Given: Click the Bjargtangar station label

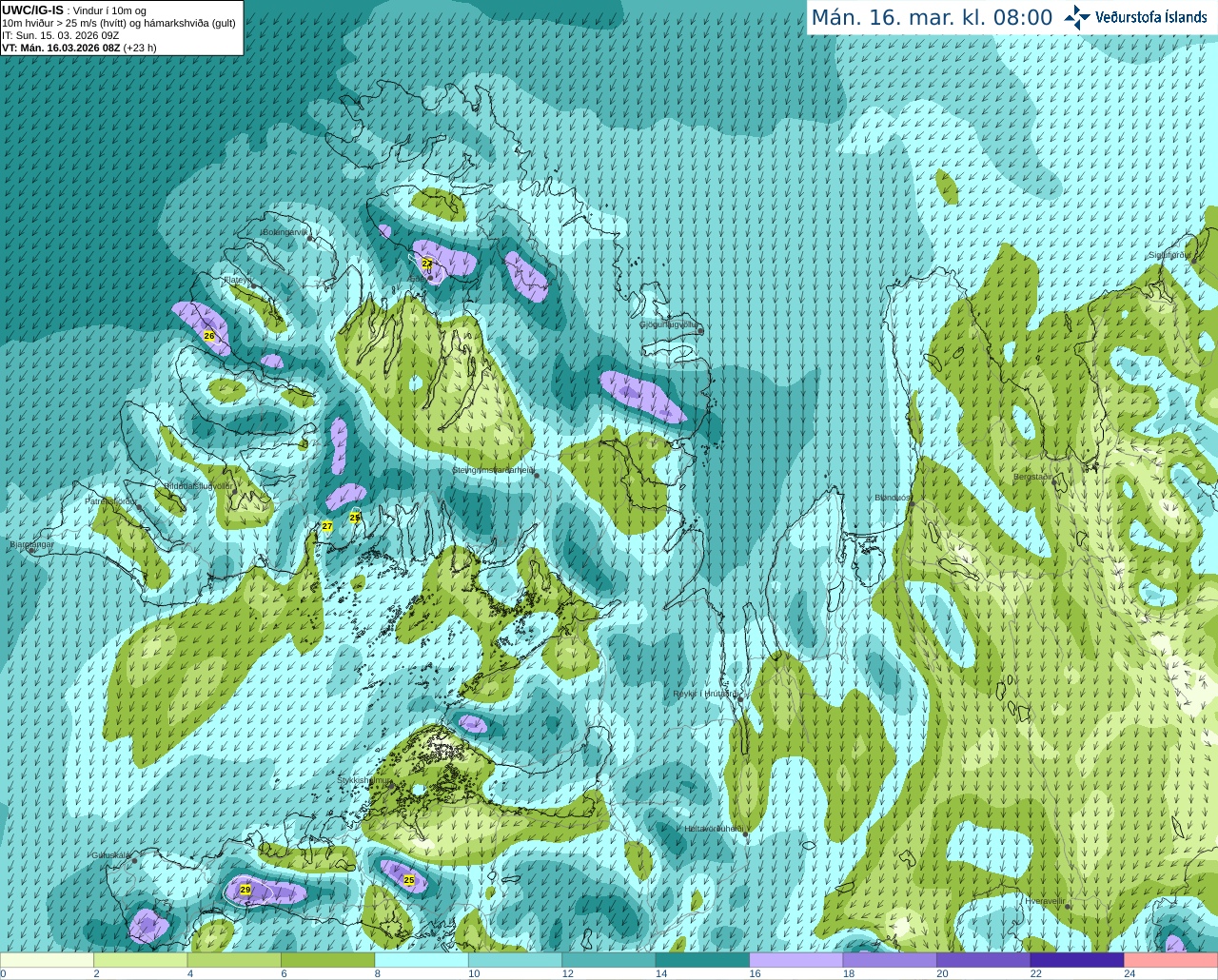Looking at the screenshot, I should point(31,544).
